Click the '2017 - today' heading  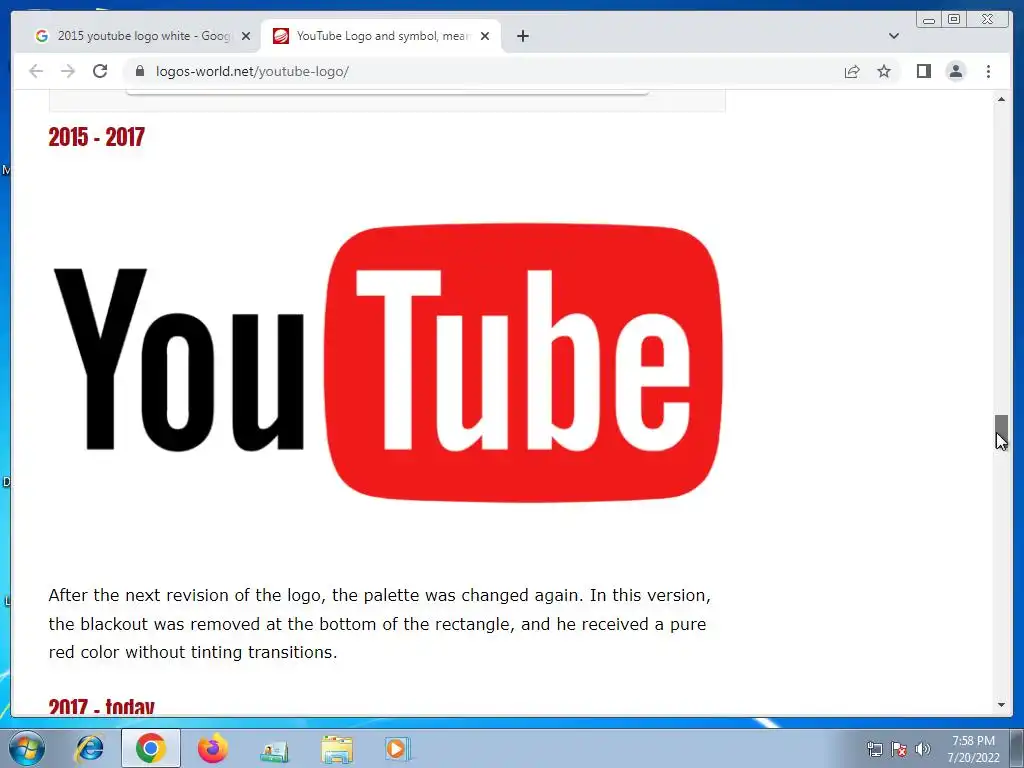click(101, 706)
